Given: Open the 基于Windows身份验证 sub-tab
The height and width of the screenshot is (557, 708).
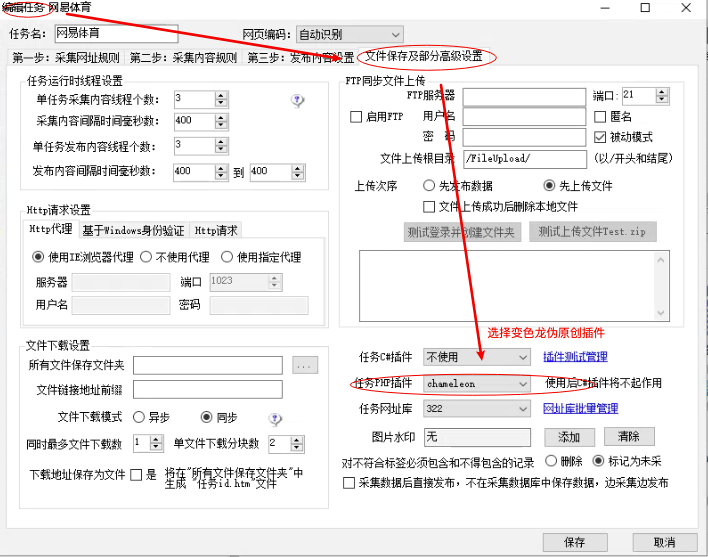Looking at the screenshot, I should click(x=133, y=231).
